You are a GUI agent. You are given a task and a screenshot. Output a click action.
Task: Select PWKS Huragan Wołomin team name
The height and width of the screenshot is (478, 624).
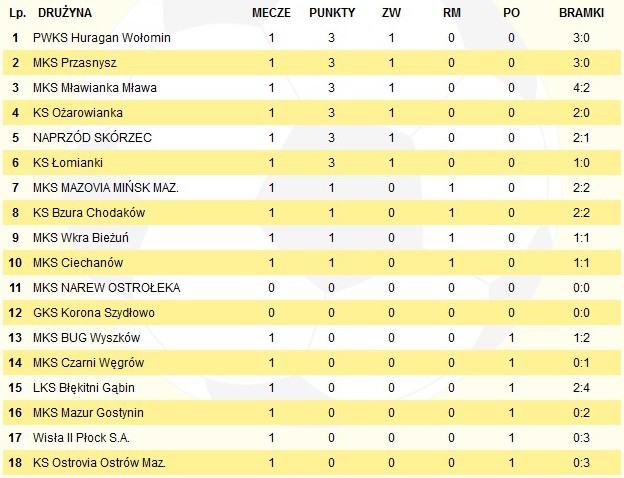point(102,38)
